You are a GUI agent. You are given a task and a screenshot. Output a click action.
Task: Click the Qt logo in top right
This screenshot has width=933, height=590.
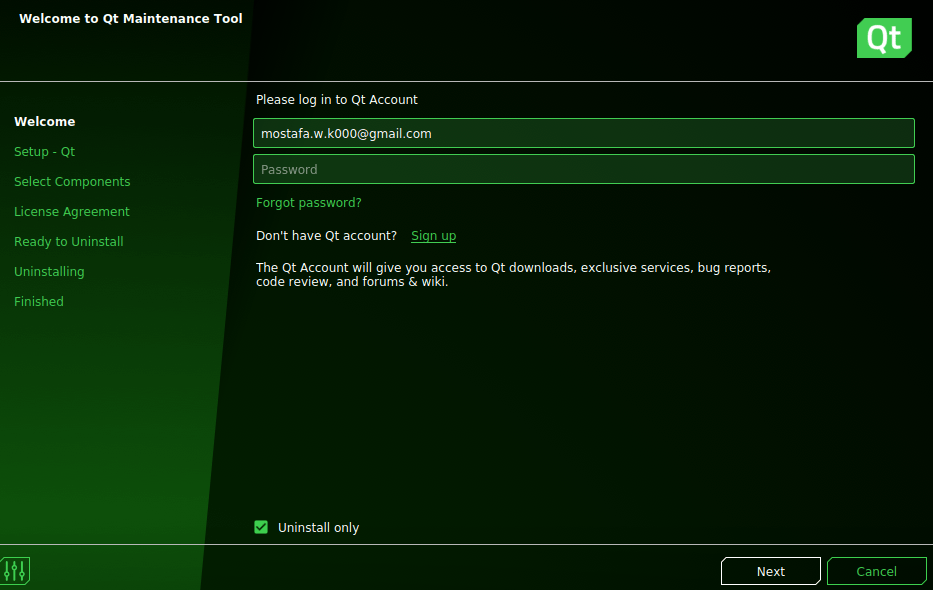tap(883, 38)
